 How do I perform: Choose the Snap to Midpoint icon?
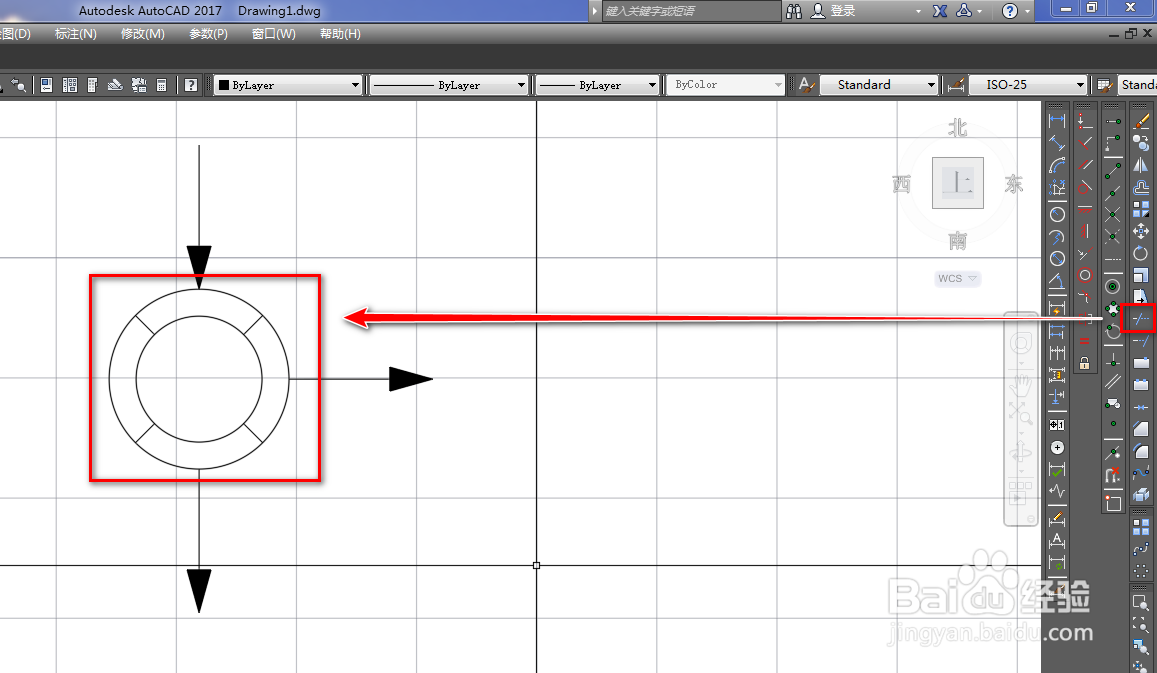pyautogui.click(x=1113, y=192)
